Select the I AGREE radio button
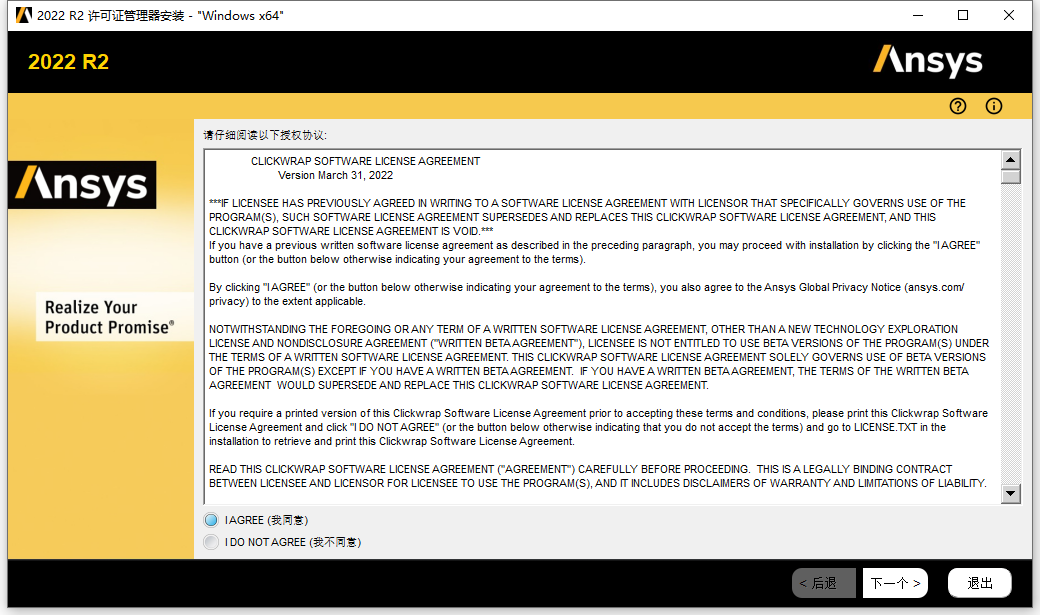Viewport: 1040px width, 615px height. point(211,520)
